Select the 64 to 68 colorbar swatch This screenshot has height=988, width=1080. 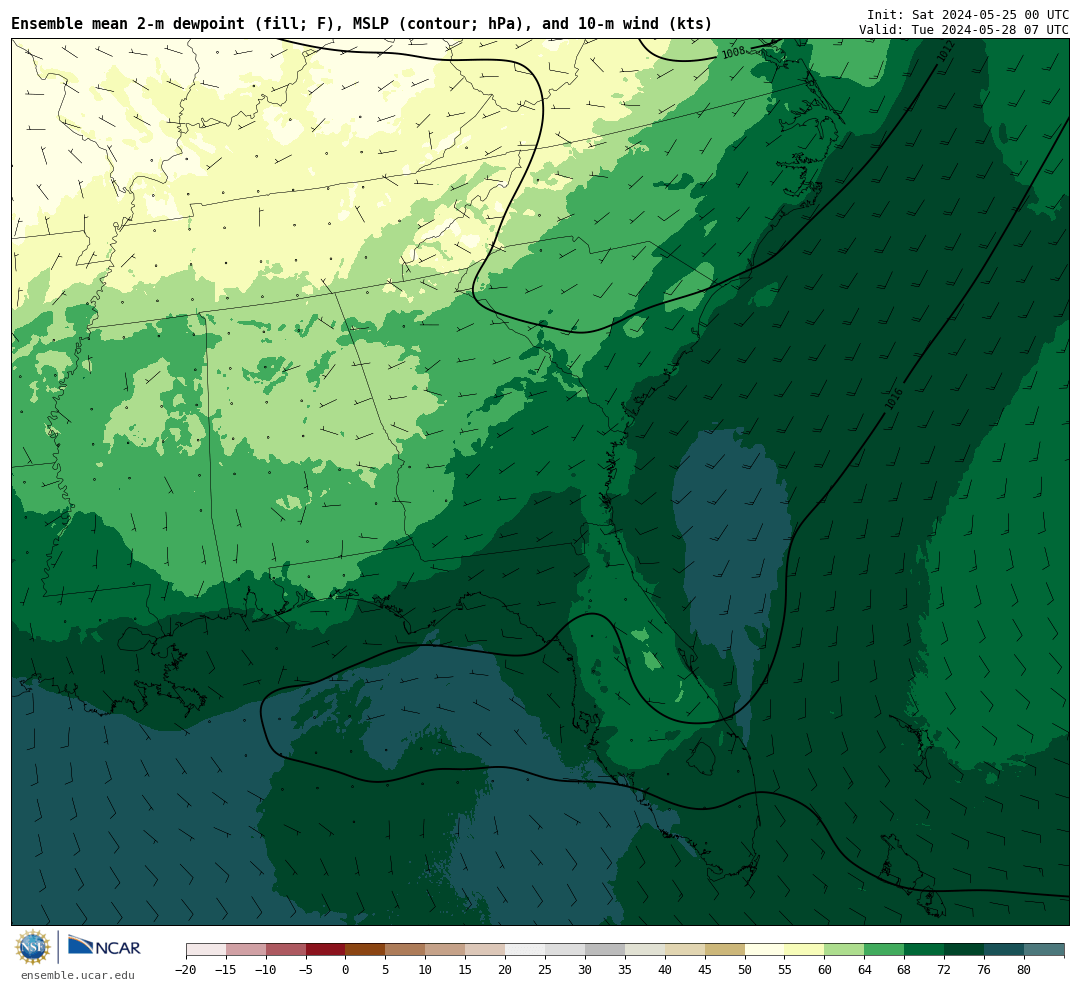[885, 950]
